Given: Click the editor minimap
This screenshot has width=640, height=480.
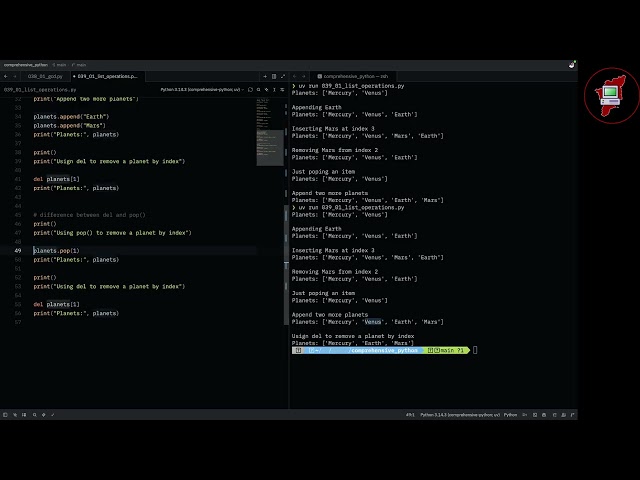Looking at the screenshot, I should [270, 131].
